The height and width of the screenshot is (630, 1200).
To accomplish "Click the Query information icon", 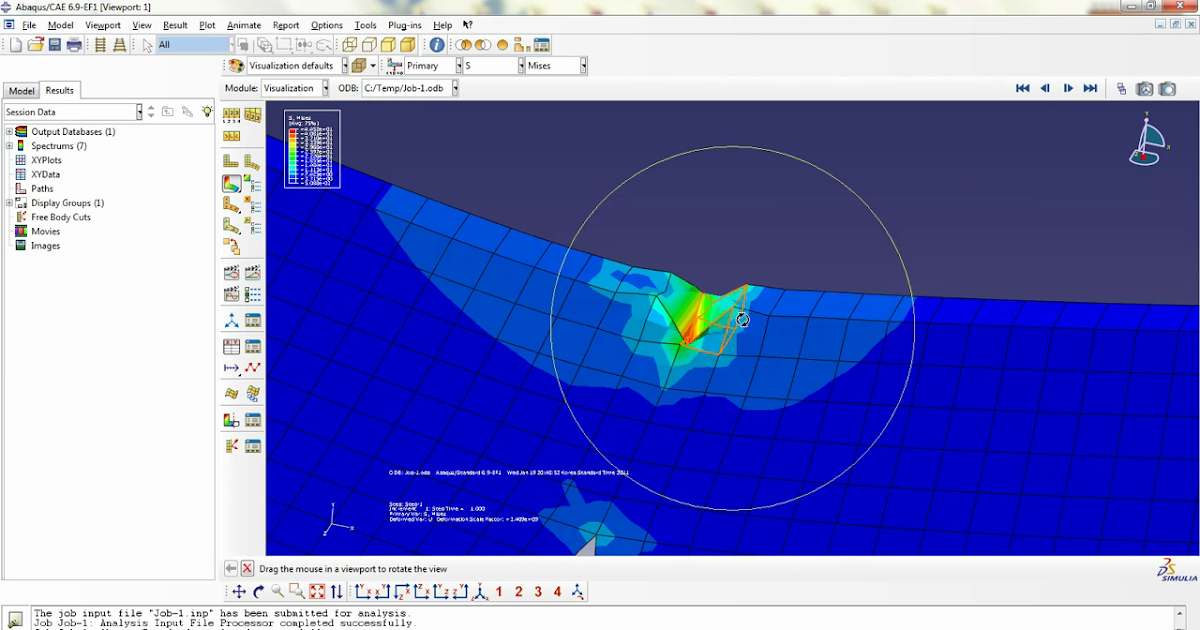I will (437, 45).
